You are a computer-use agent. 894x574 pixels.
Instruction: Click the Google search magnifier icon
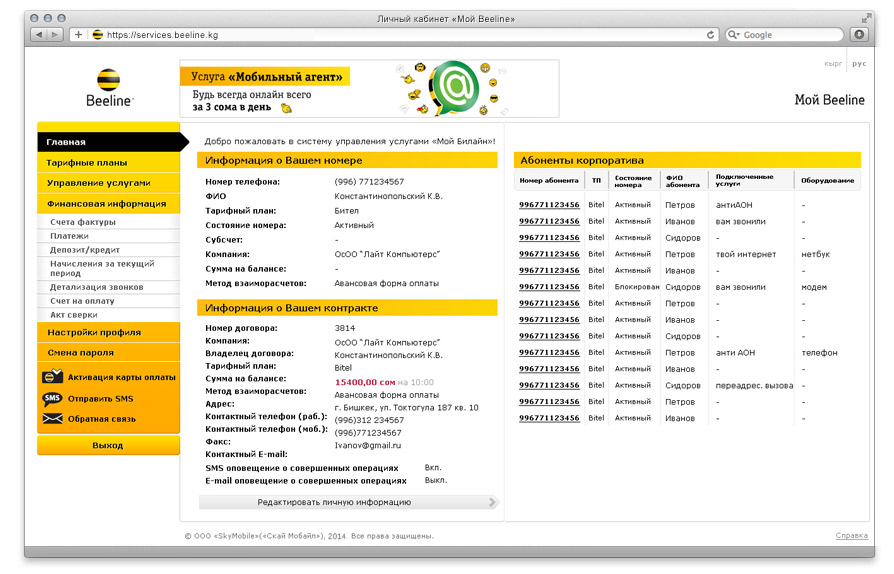click(733, 35)
